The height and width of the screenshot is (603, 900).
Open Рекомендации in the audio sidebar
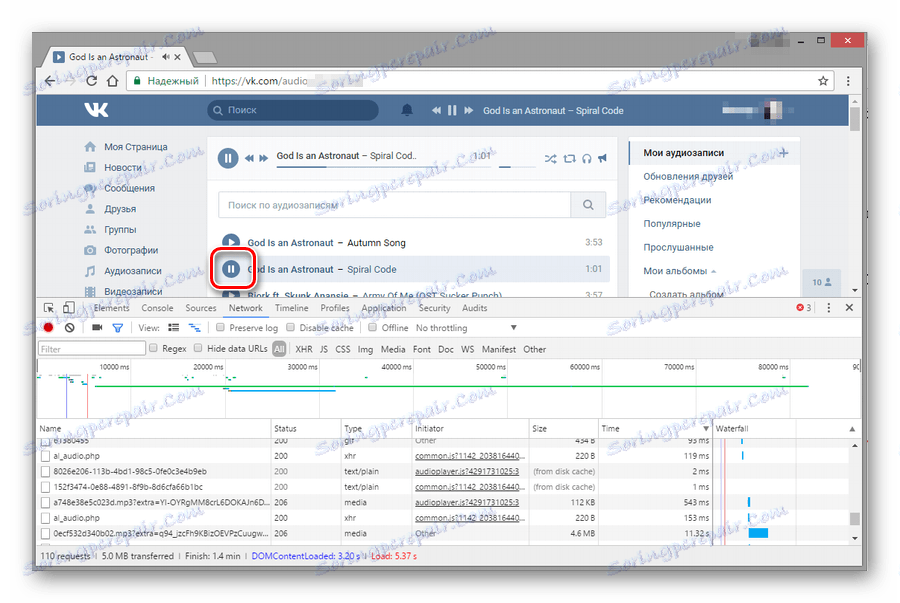tap(677, 200)
